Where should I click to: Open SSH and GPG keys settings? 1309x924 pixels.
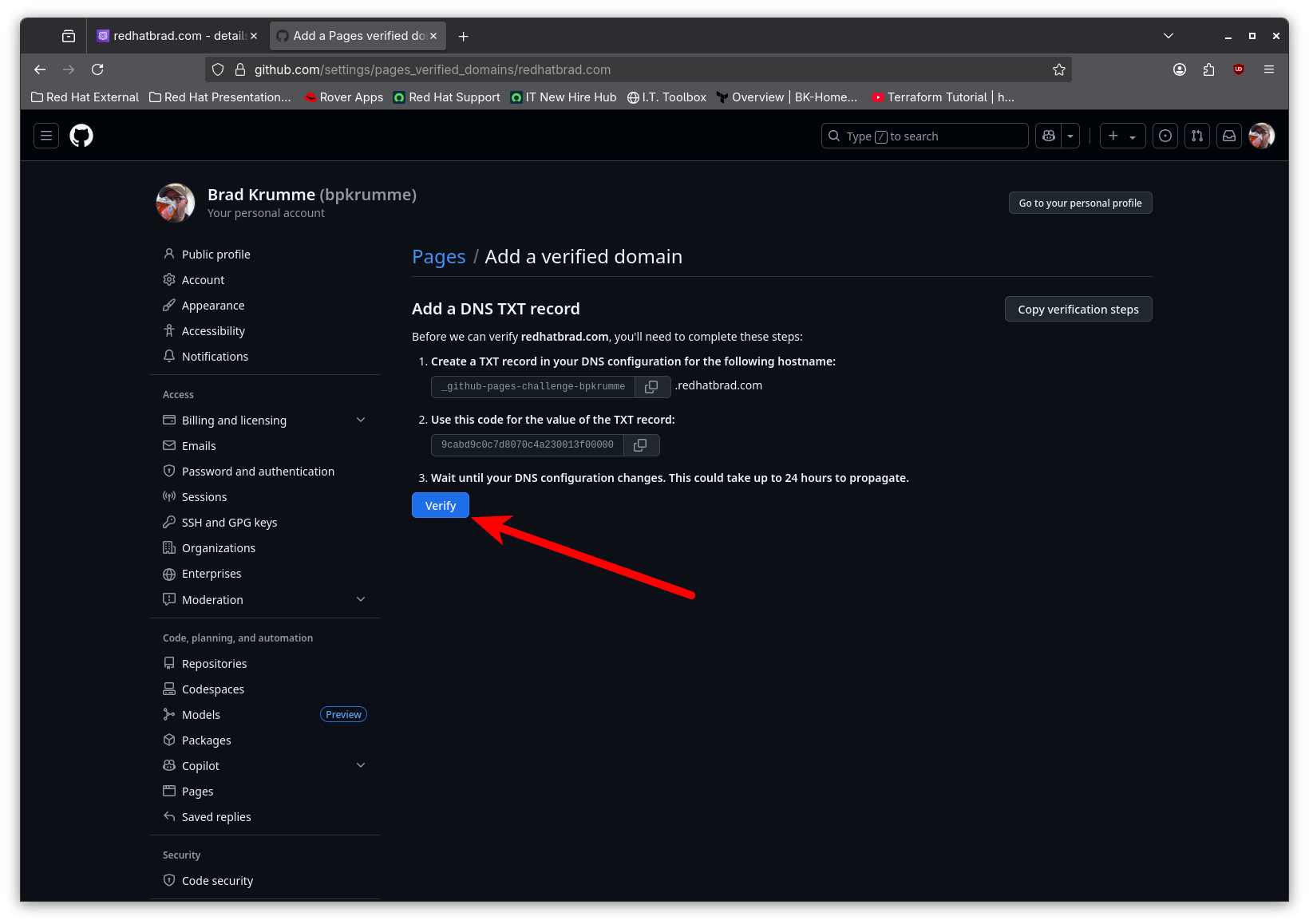(265, 522)
